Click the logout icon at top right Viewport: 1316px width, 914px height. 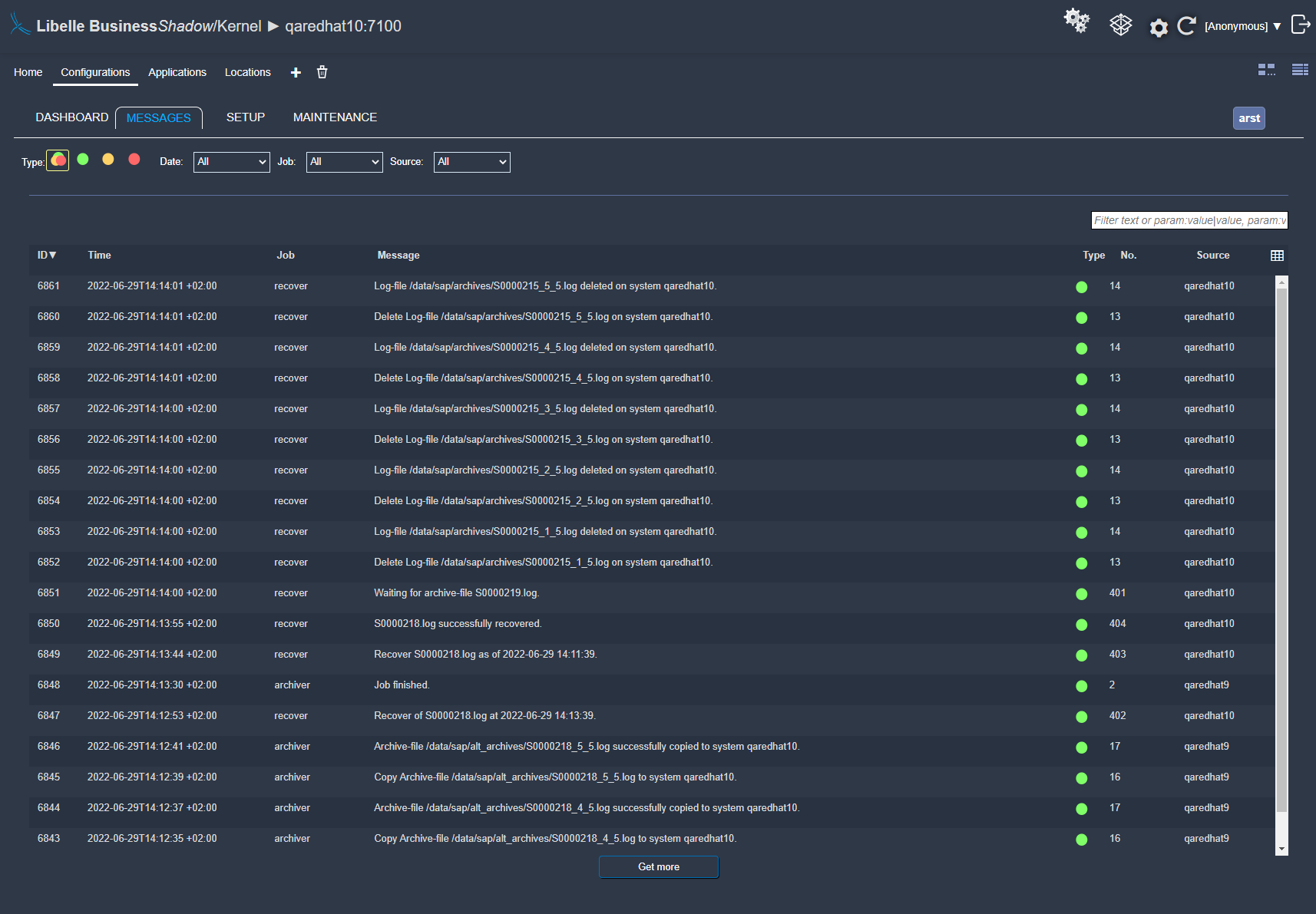point(1300,25)
